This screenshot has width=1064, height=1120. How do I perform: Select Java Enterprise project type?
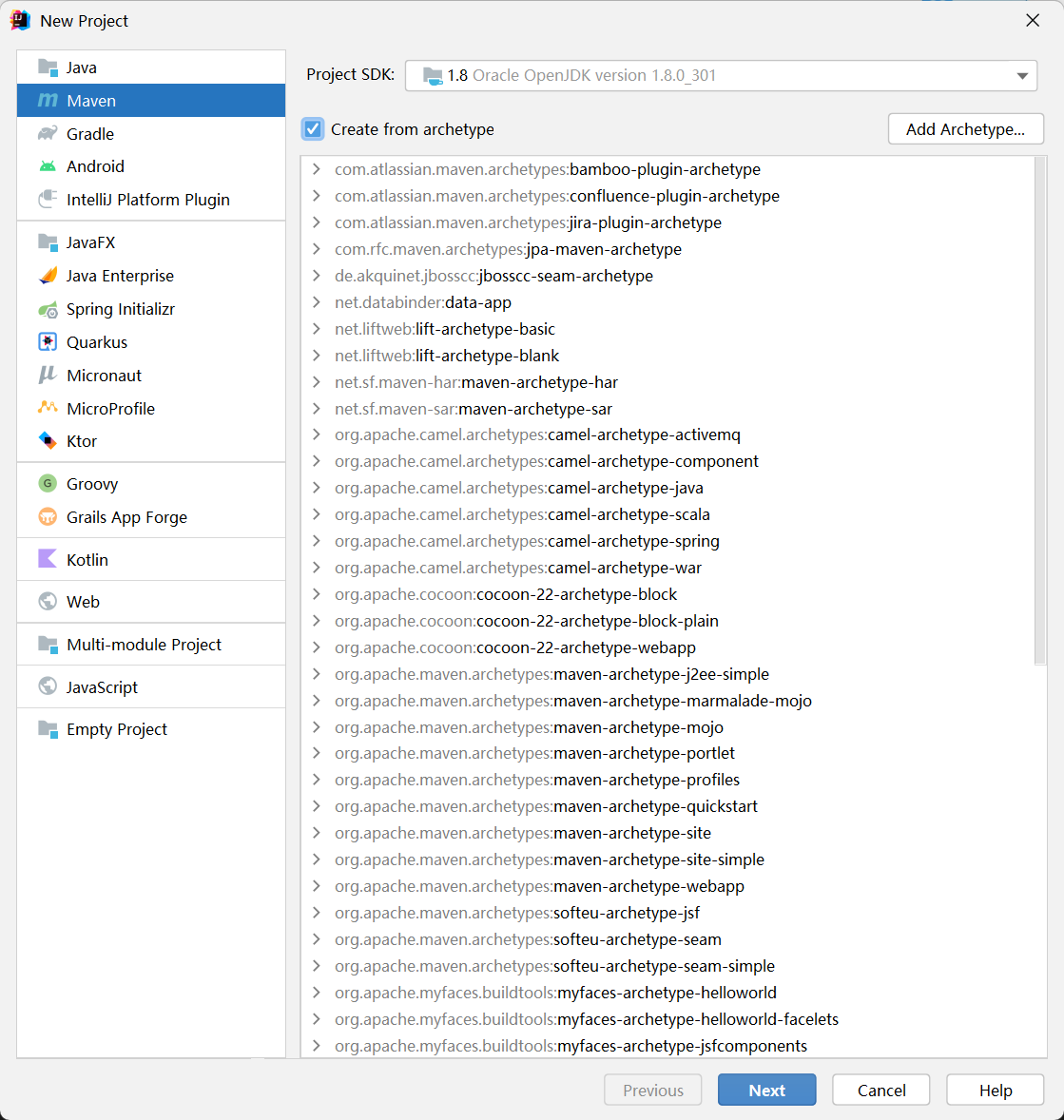click(120, 276)
